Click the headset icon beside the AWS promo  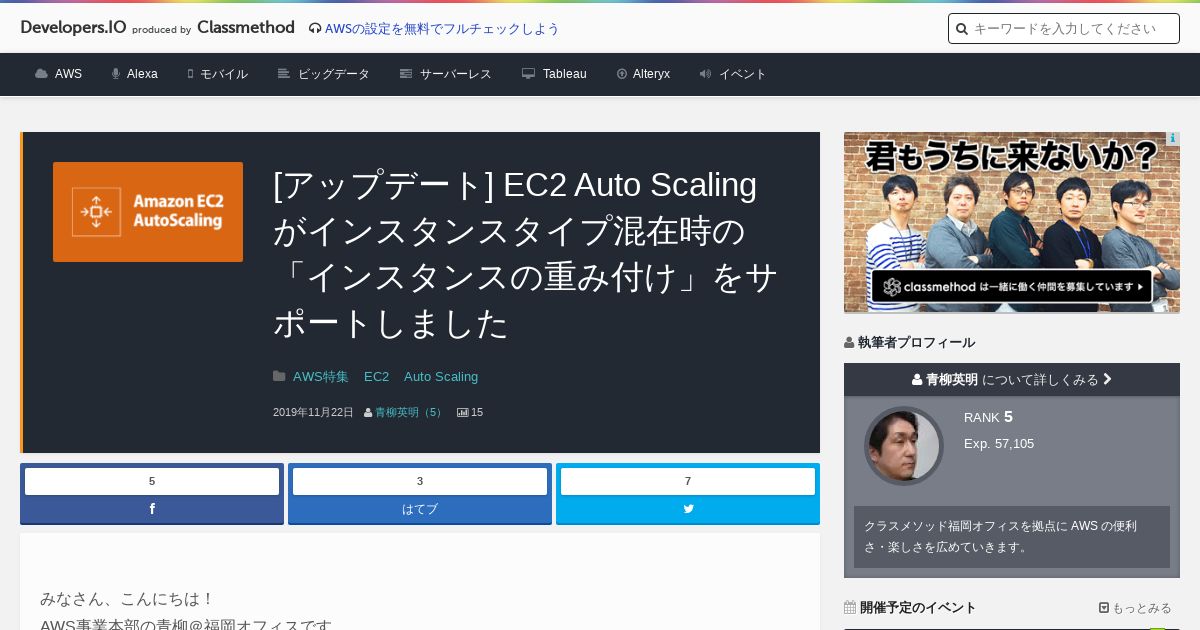click(x=315, y=29)
